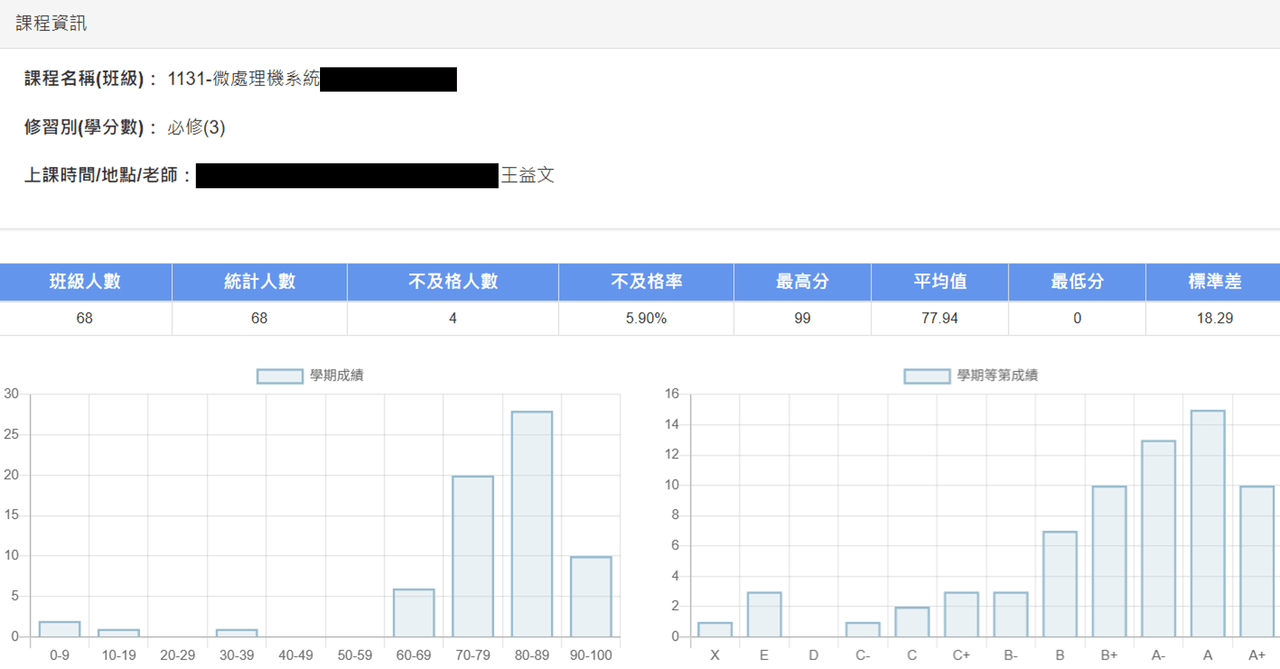Select the 90-100 score bar
The image size is (1280, 669).
pos(591,597)
